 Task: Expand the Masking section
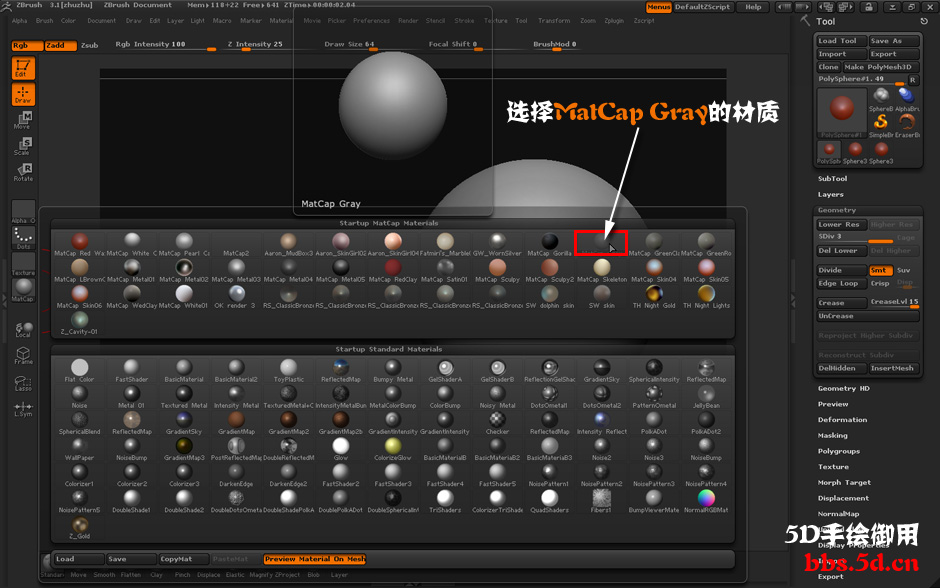(833, 435)
